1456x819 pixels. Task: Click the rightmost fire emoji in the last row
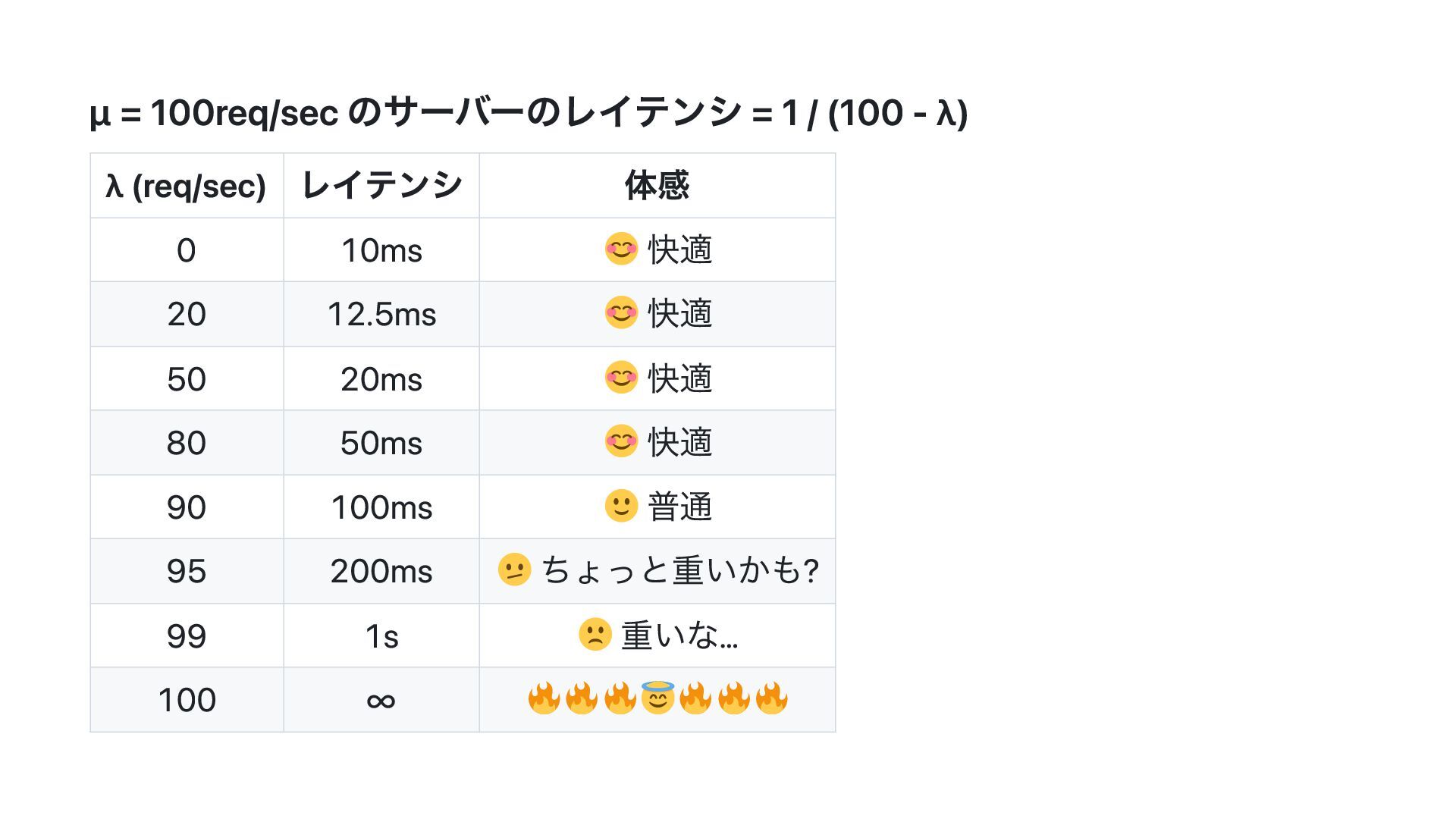click(771, 698)
